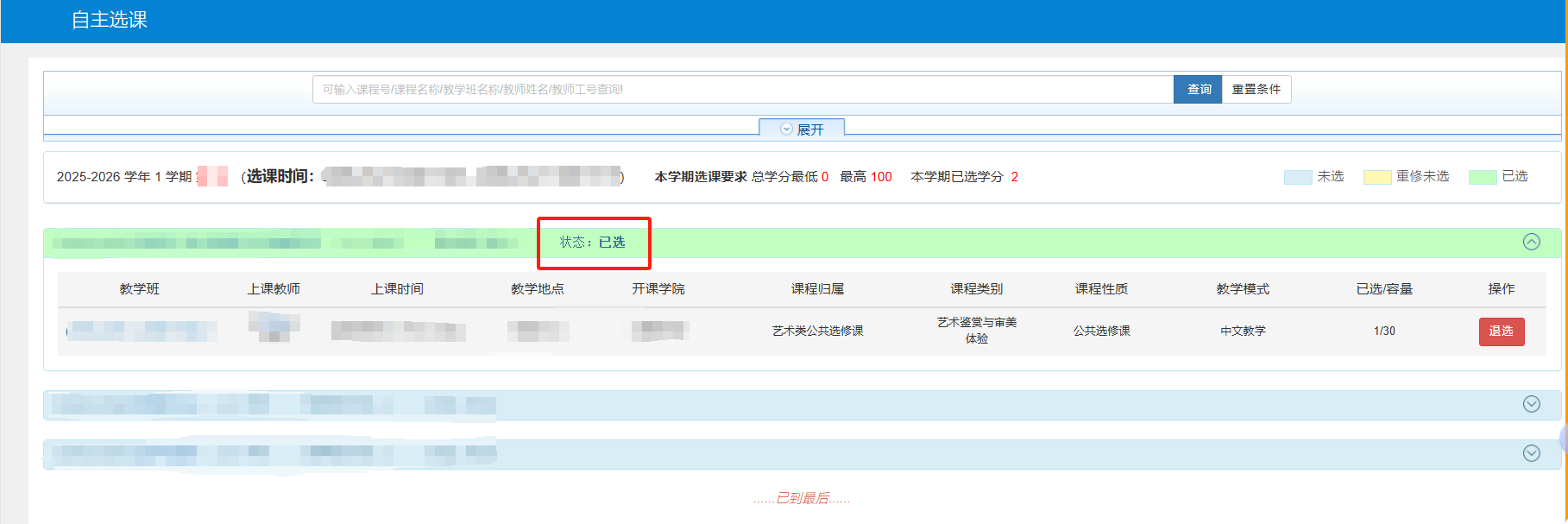Click the 自主选课 page title

[x=109, y=20]
